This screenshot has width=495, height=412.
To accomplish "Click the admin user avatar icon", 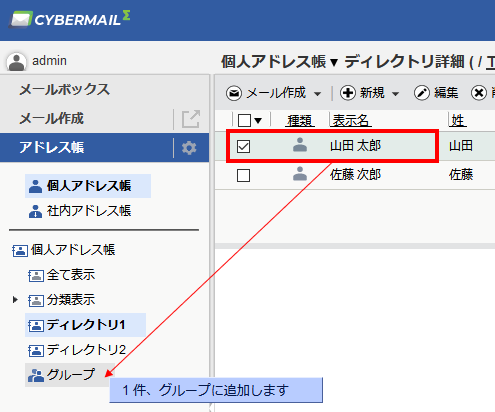I will 16,62.
